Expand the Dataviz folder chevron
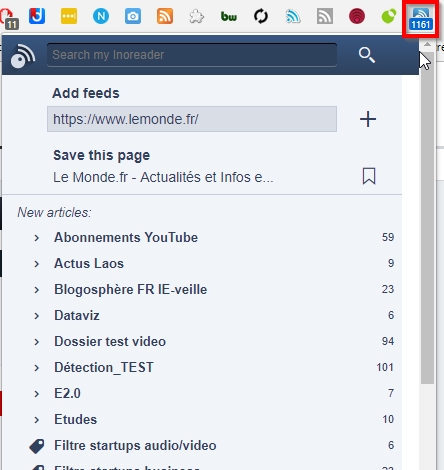The image size is (444, 470). 37,316
